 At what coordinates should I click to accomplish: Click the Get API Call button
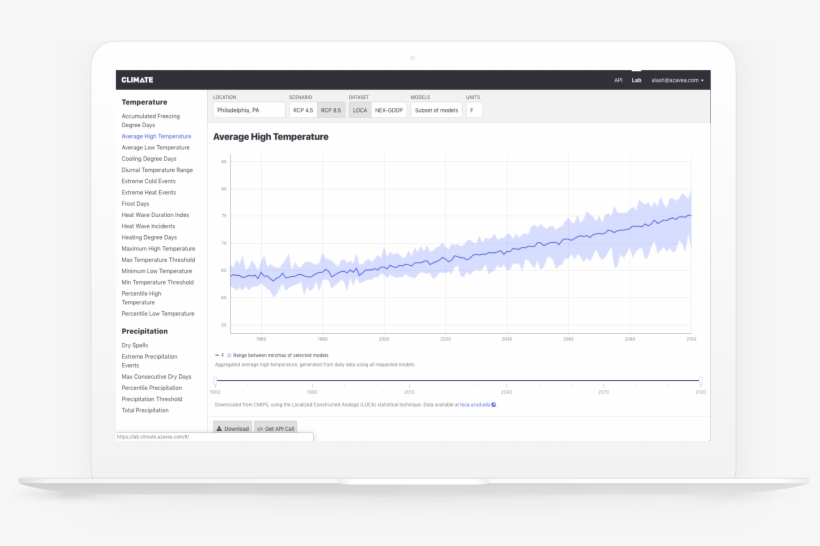275,428
